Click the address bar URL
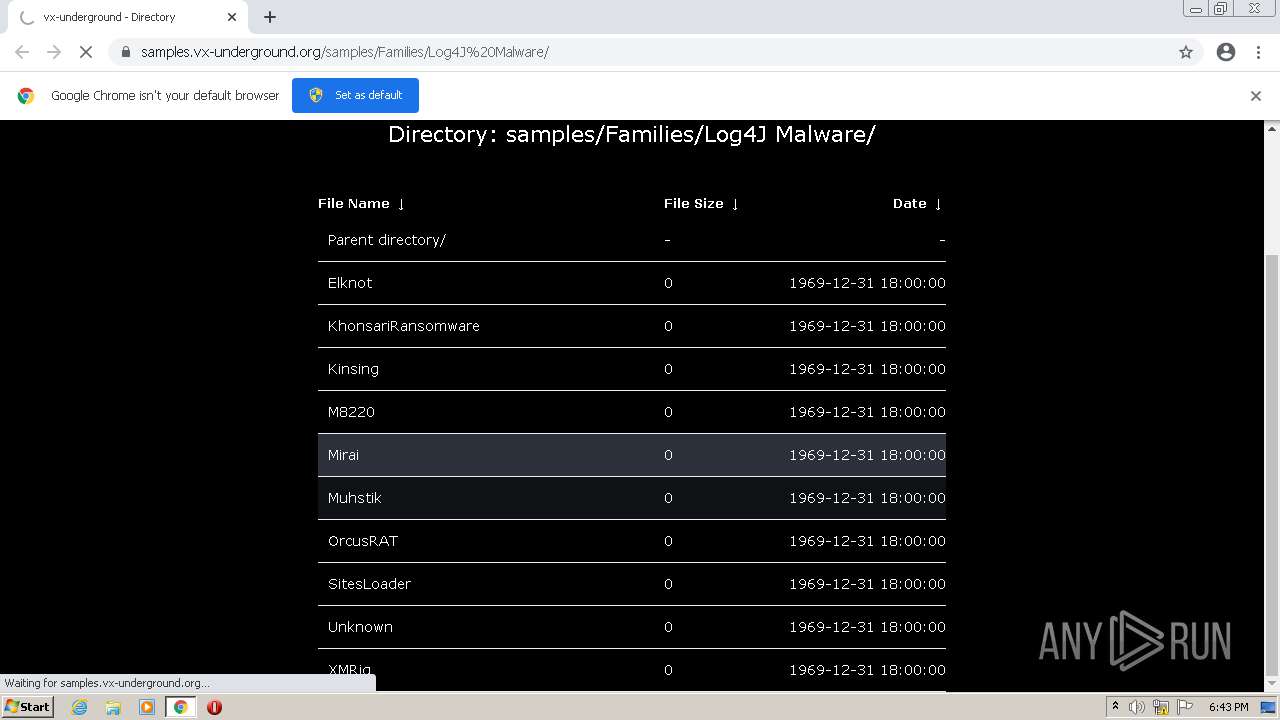The width and height of the screenshot is (1280, 720). tap(344, 52)
